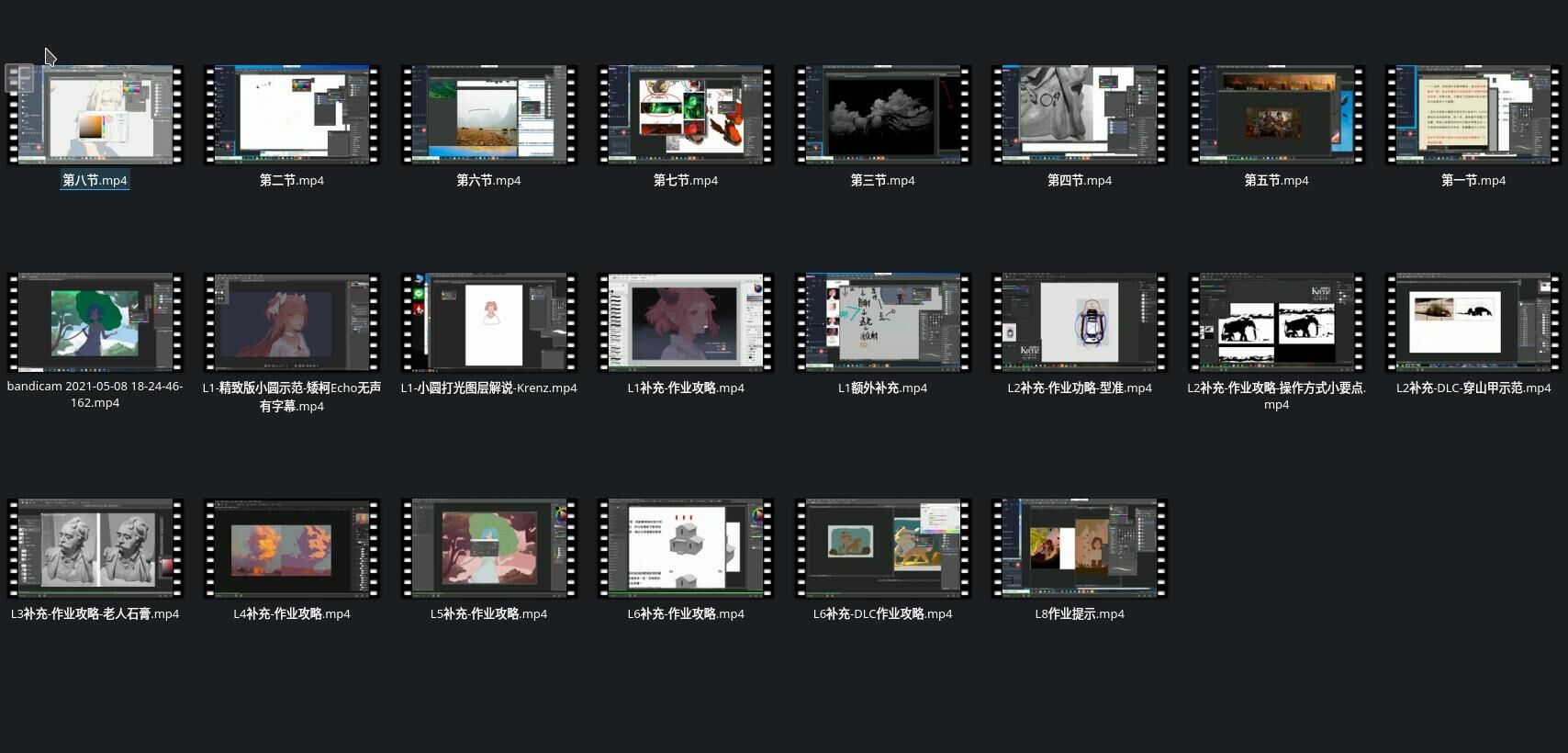
Task: Click the 第七节.mp4 video thumbnail
Action: click(x=686, y=115)
